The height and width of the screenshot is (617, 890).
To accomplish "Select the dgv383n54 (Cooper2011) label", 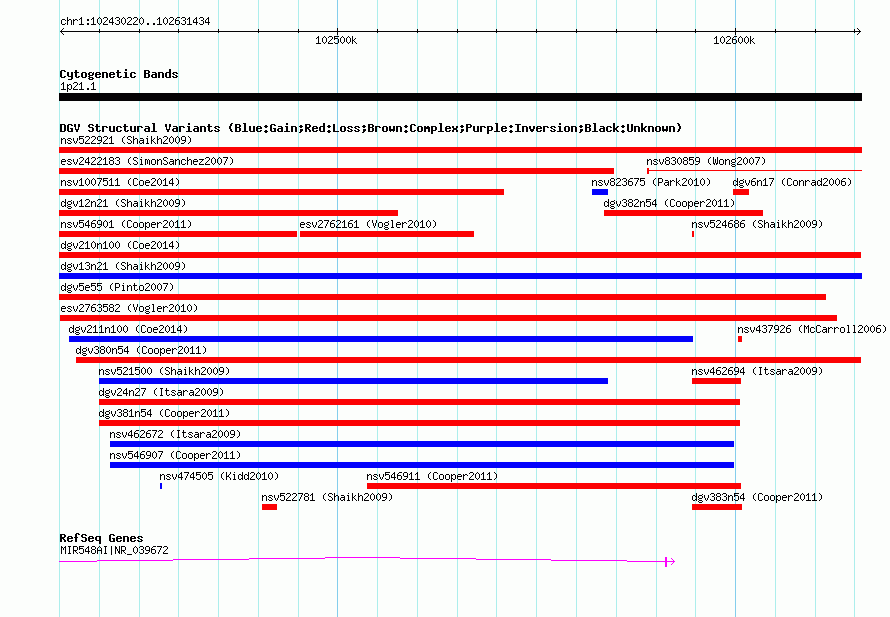I will pos(757,497).
